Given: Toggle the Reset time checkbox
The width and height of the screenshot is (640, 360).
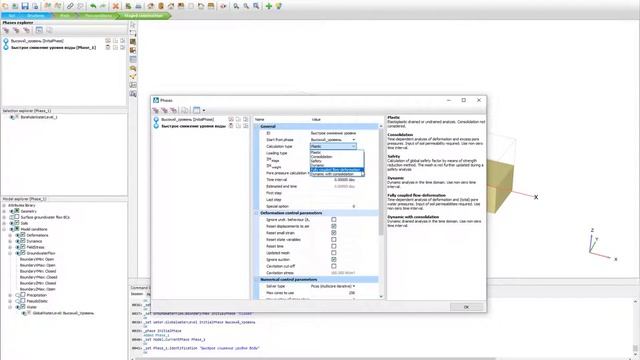Looking at the screenshot, I should point(333,246).
